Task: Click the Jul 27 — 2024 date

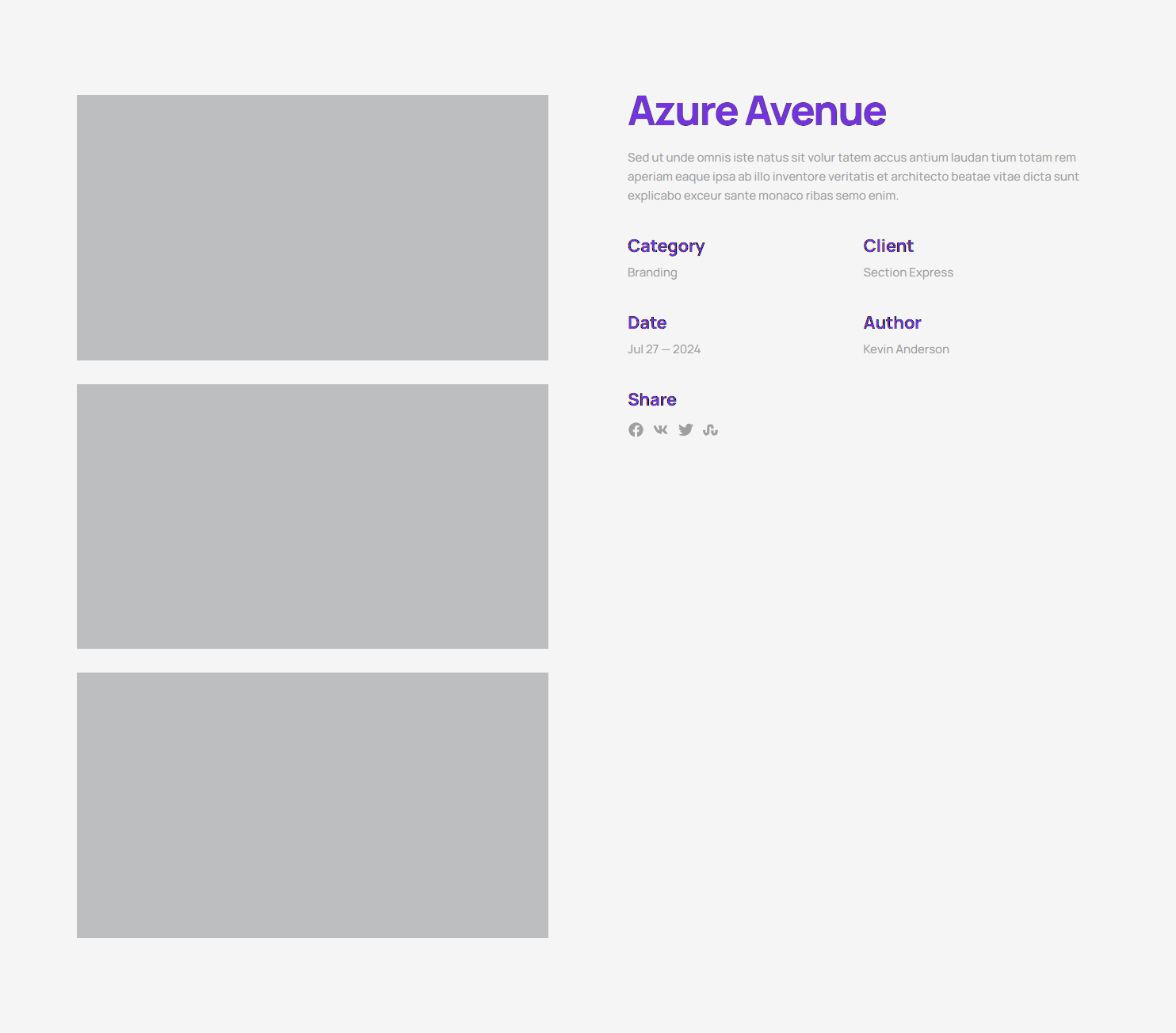Action: (x=663, y=349)
